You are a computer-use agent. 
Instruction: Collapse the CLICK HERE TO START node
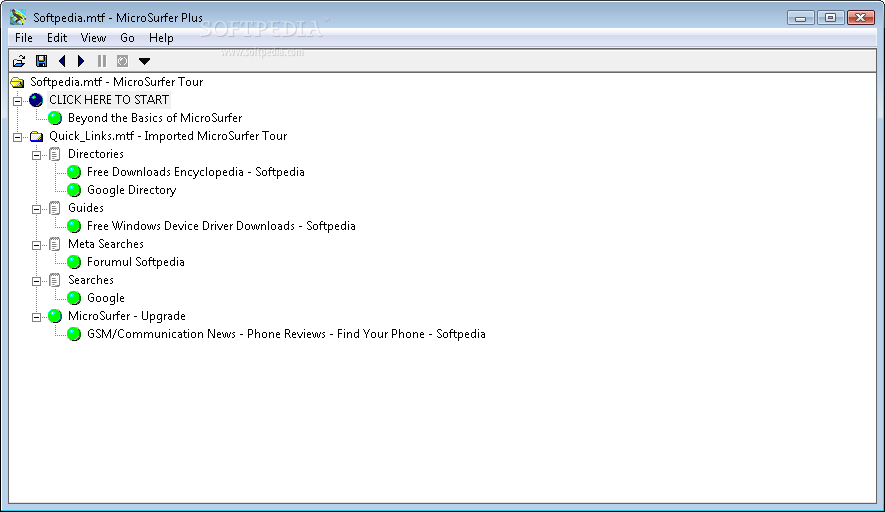coord(17,101)
